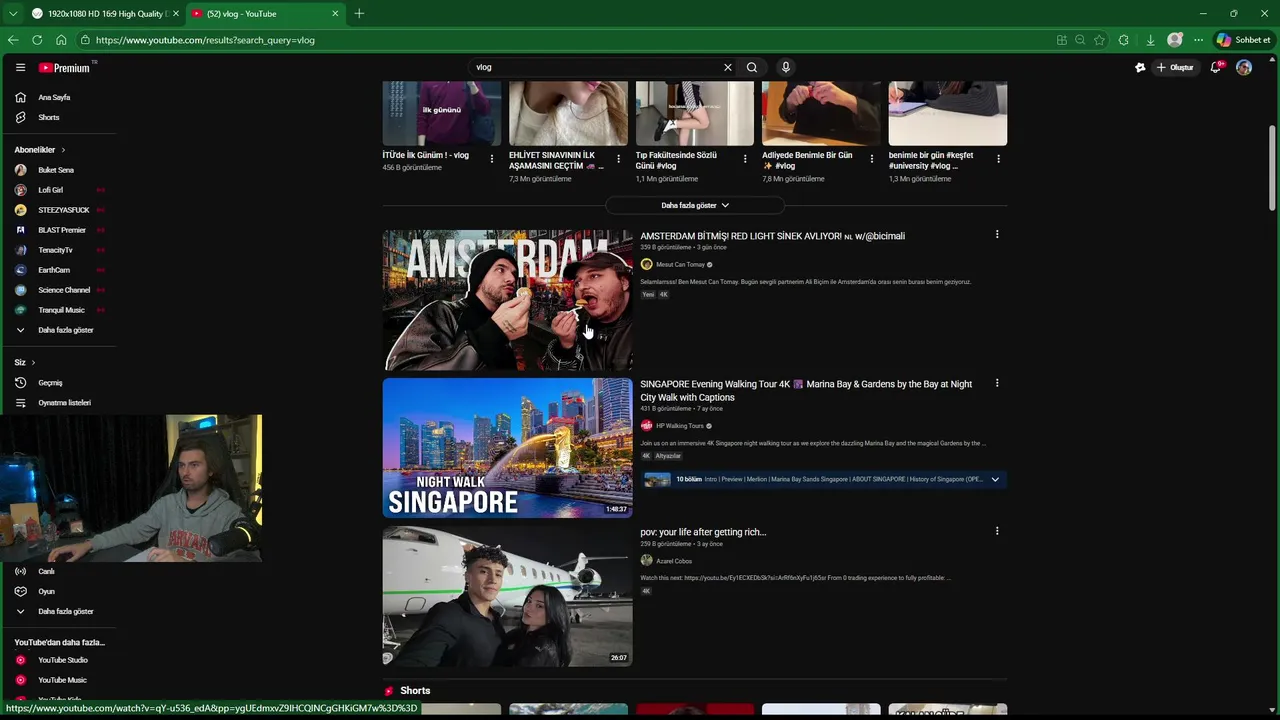Screen dimensions: 1280x720
Task: Open Buket Sena channel subscription
Action: tap(58, 170)
